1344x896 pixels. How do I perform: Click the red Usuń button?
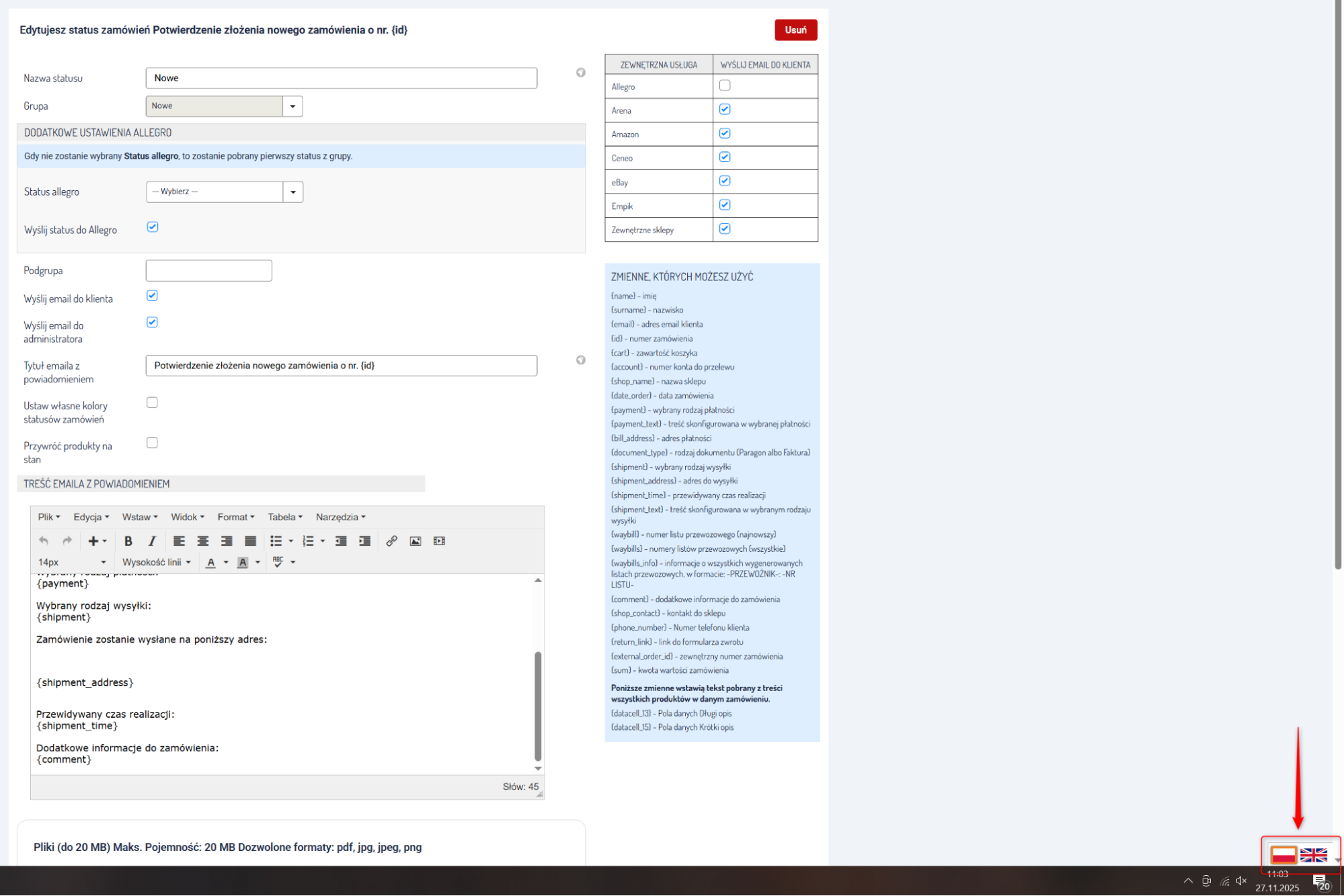click(795, 30)
